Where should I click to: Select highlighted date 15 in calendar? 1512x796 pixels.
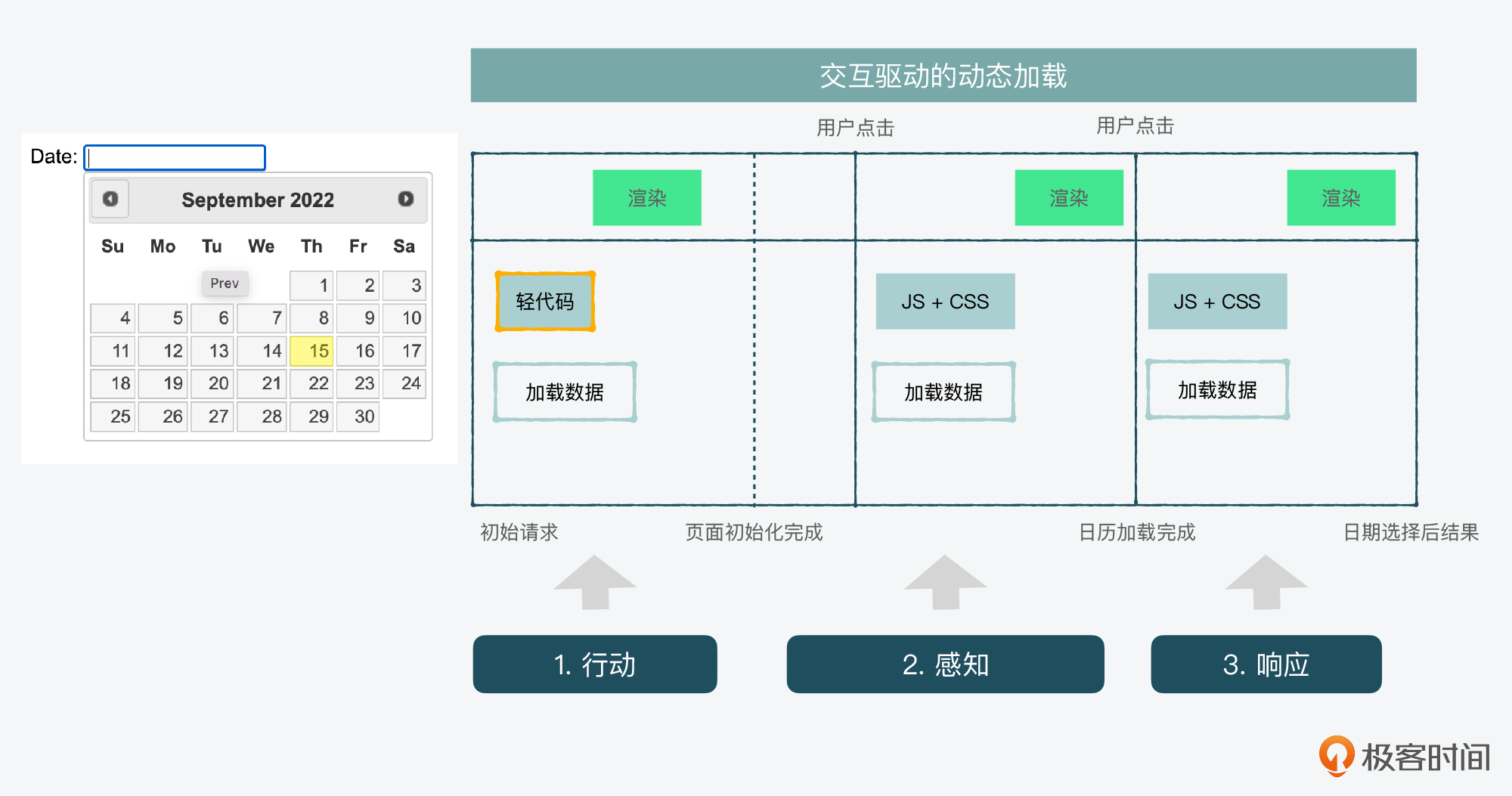(311, 351)
